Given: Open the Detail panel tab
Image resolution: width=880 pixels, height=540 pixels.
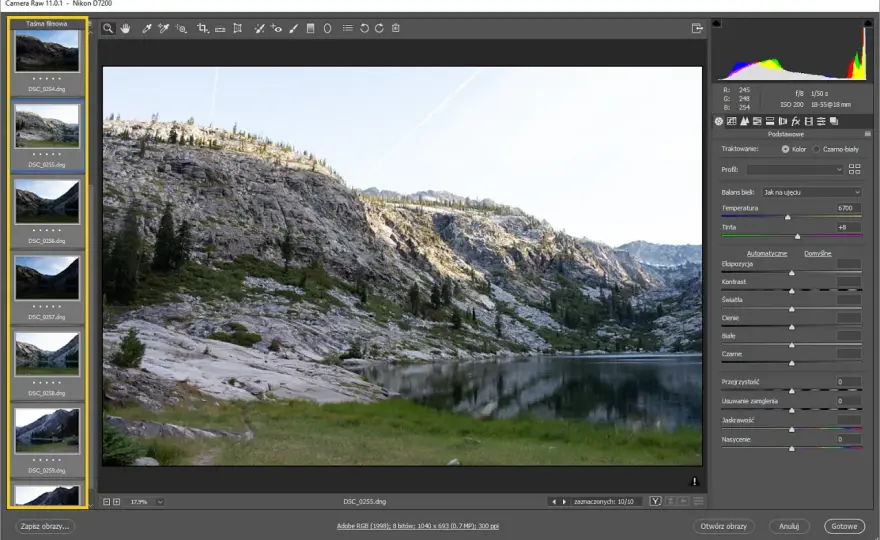Looking at the screenshot, I should (x=744, y=121).
